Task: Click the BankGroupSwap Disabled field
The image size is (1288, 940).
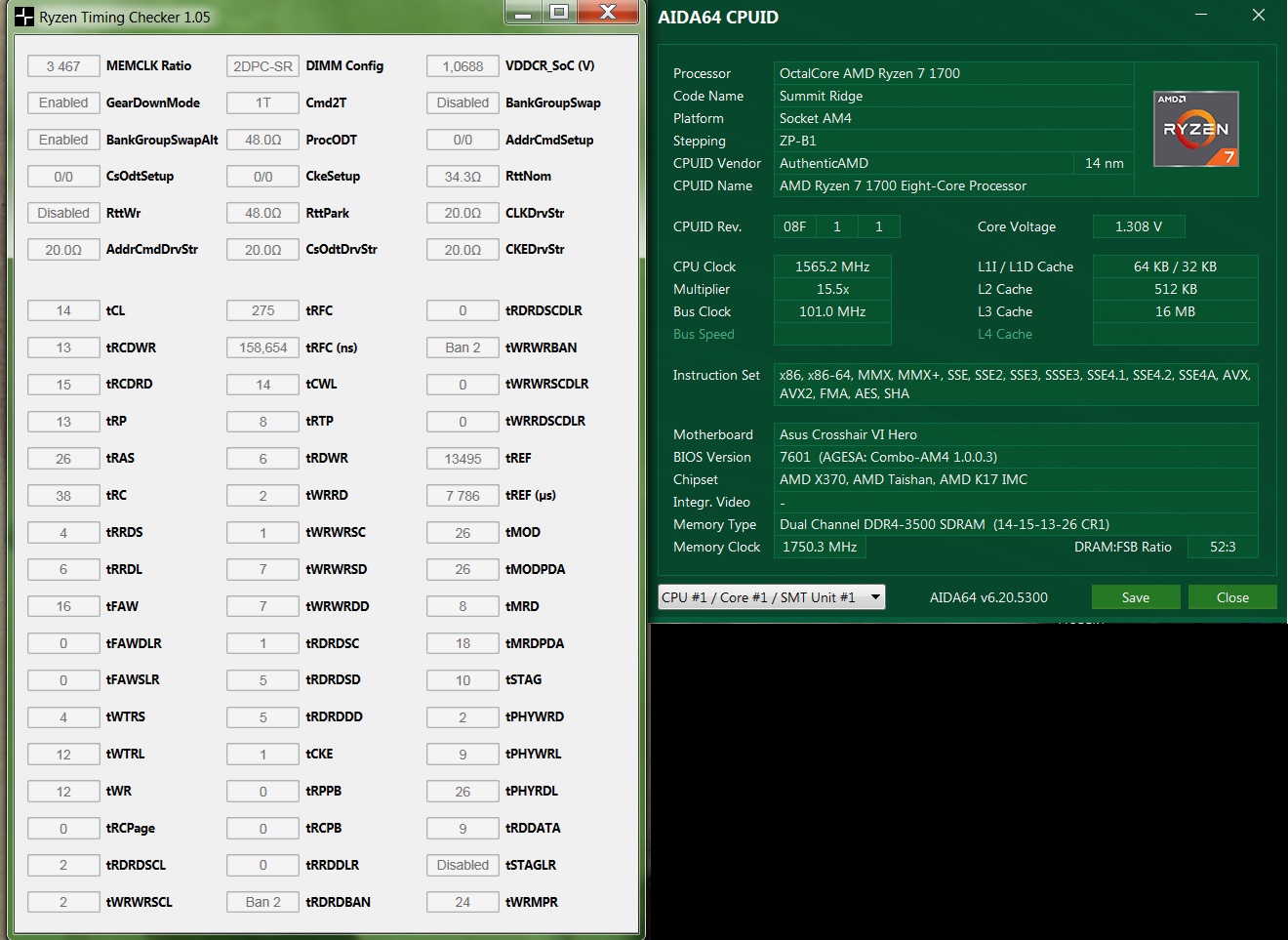Action: tap(463, 102)
